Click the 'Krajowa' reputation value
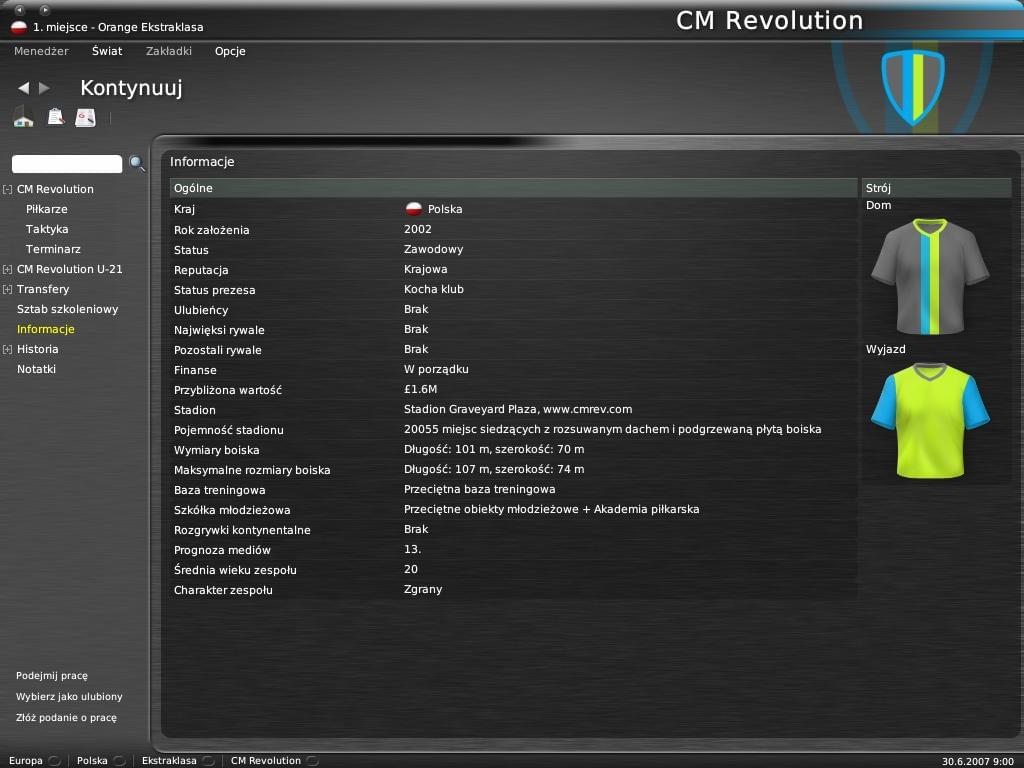Screen dimensions: 1024x768 [425, 269]
